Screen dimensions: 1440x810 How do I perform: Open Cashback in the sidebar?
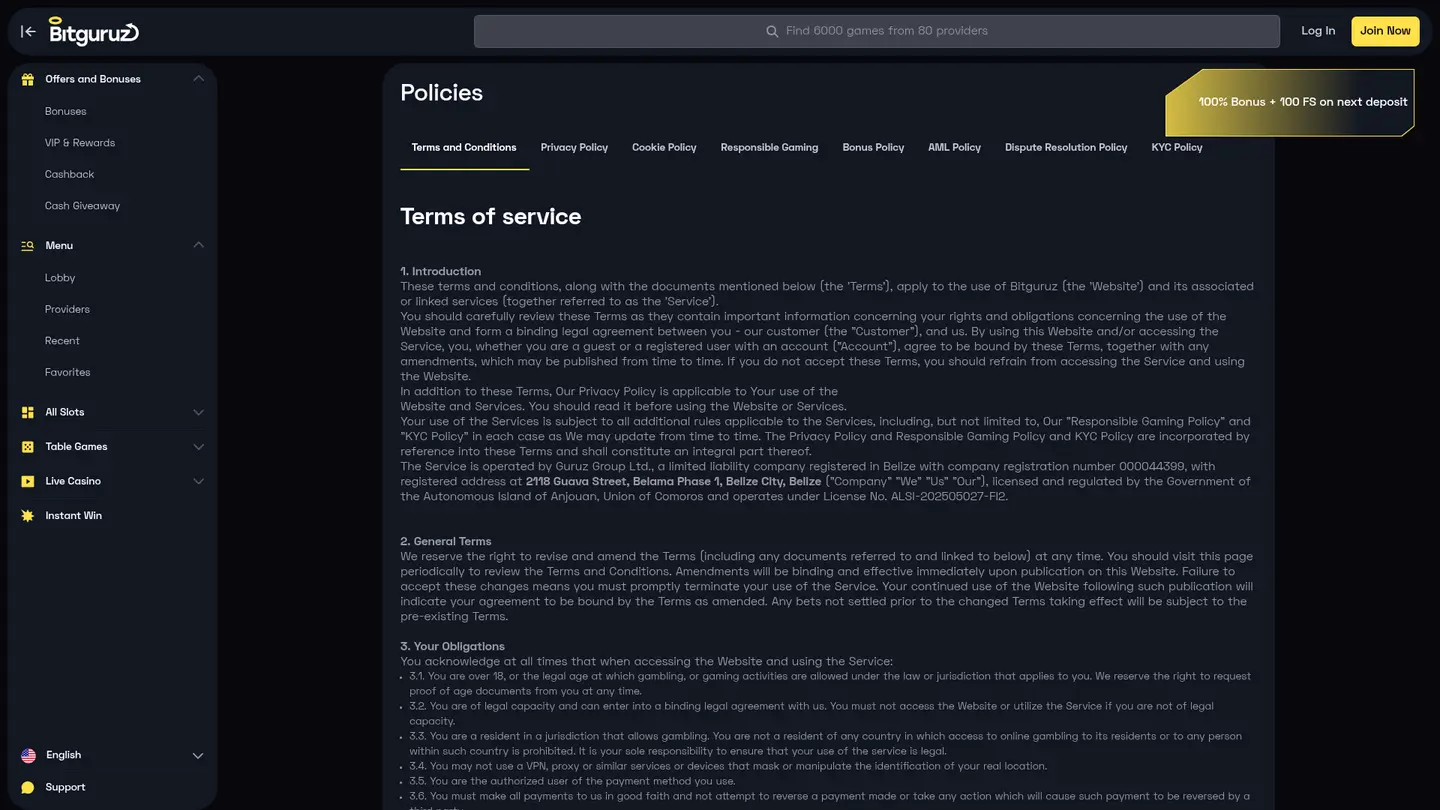(x=70, y=175)
